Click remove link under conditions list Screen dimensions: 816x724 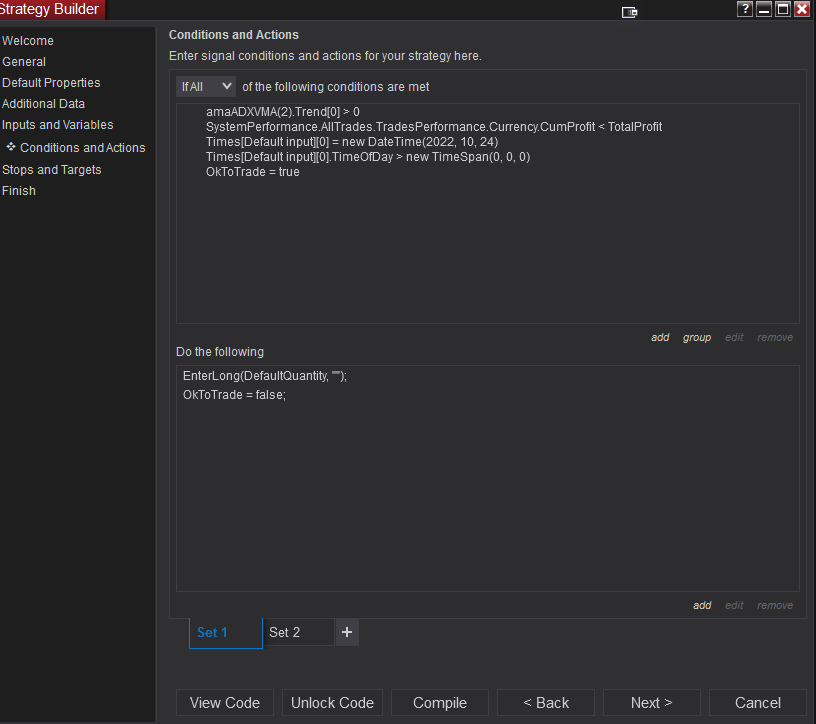pyautogui.click(x=775, y=337)
